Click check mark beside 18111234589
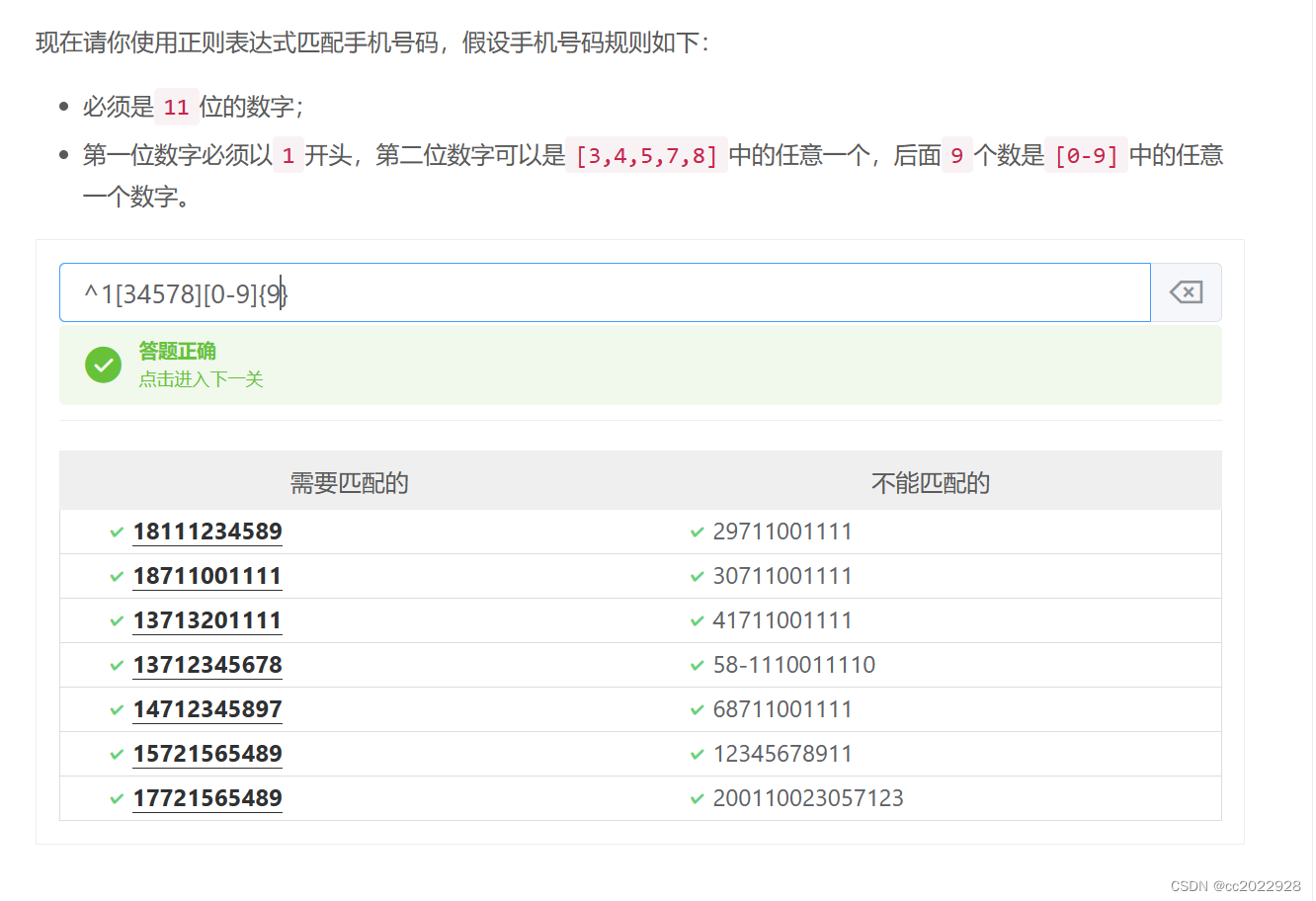 point(117,532)
